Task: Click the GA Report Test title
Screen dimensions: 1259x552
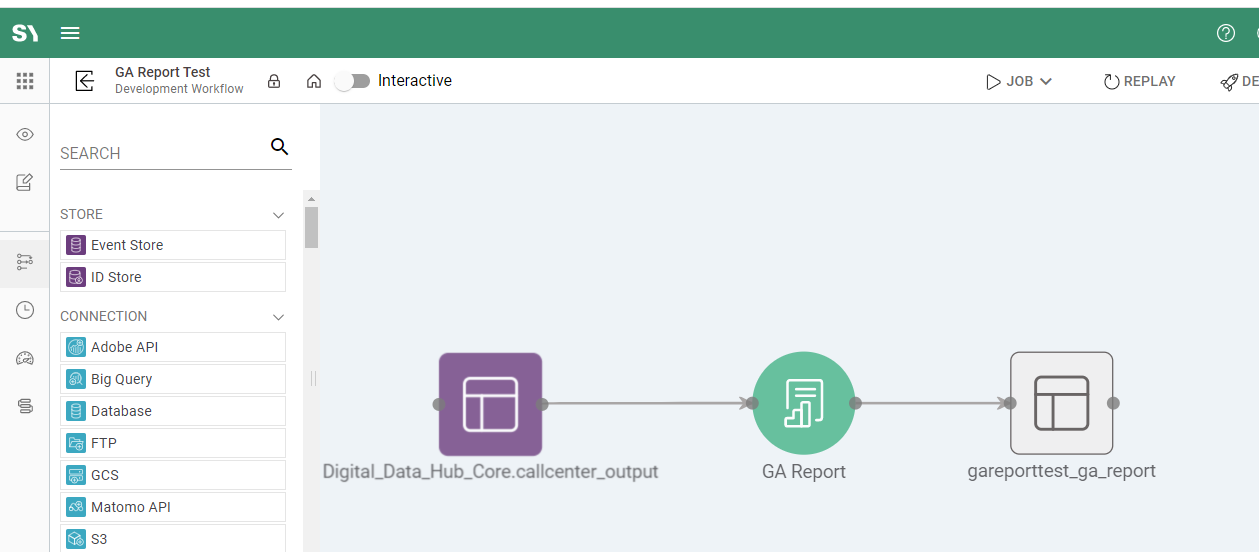Action: [163, 72]
